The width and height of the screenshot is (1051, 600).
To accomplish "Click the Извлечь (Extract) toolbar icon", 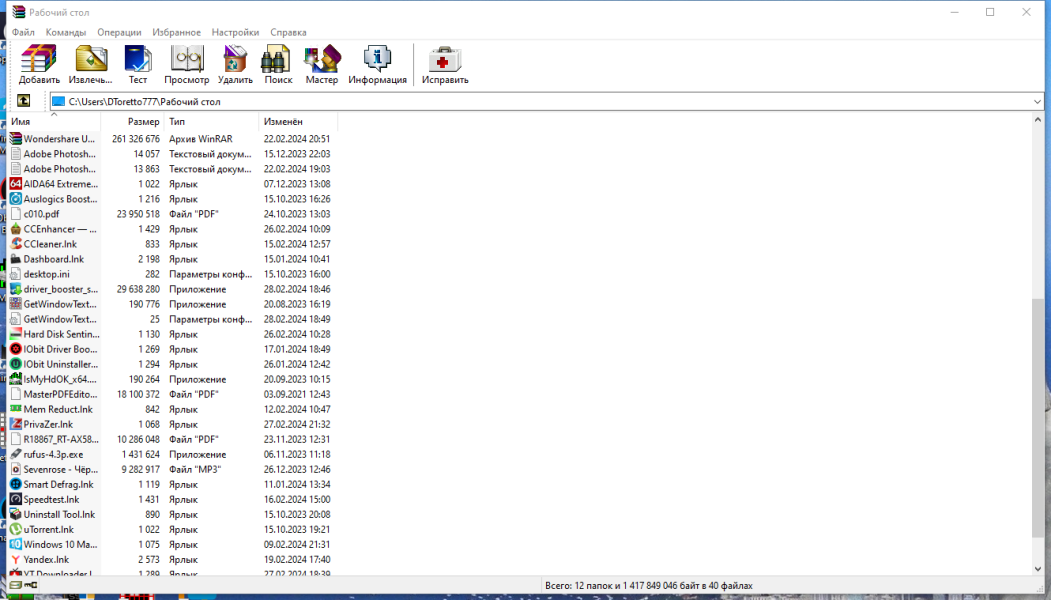I will pyautogui.click(x=90, y=65).
